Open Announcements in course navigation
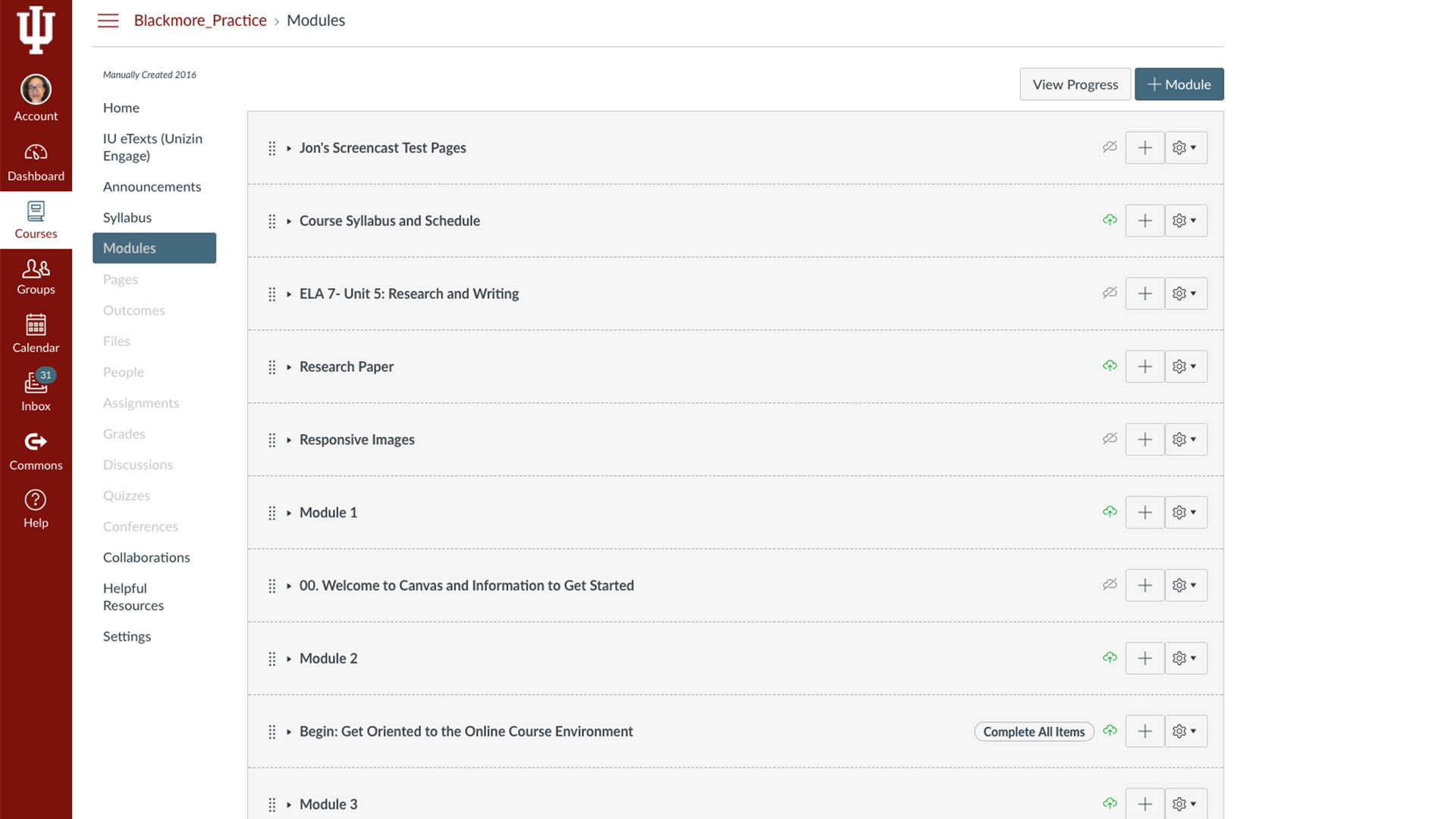The image size is (1456, 819). (x=152, y=187)
